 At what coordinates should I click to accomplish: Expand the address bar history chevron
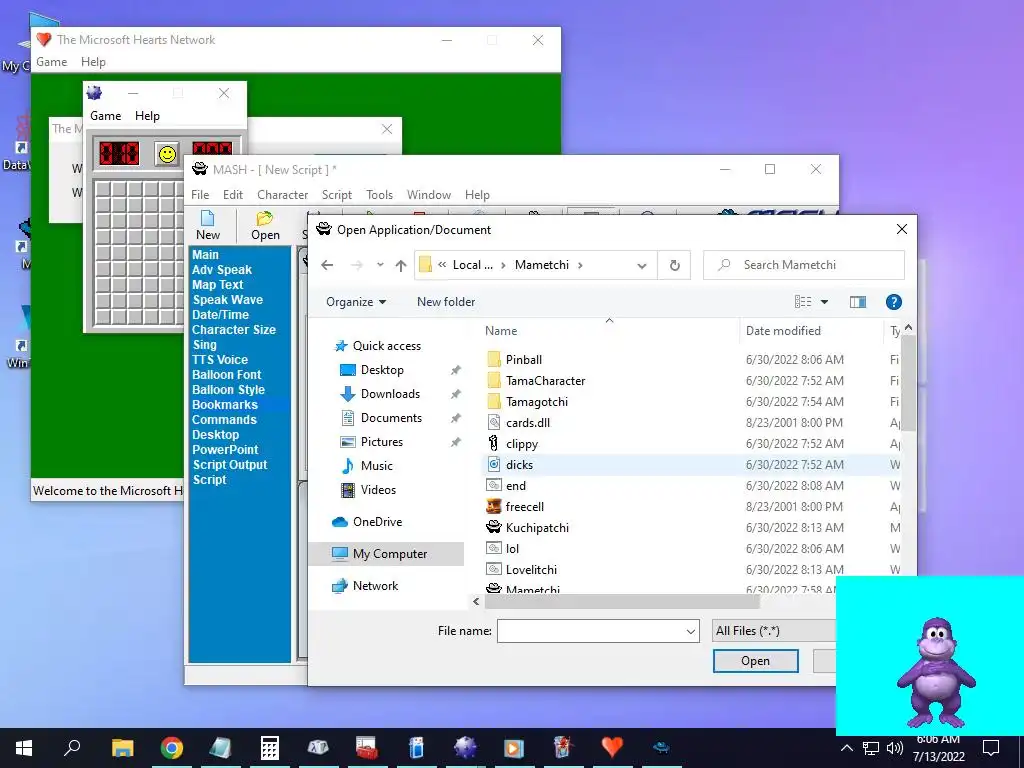click(x=642, y=266)
